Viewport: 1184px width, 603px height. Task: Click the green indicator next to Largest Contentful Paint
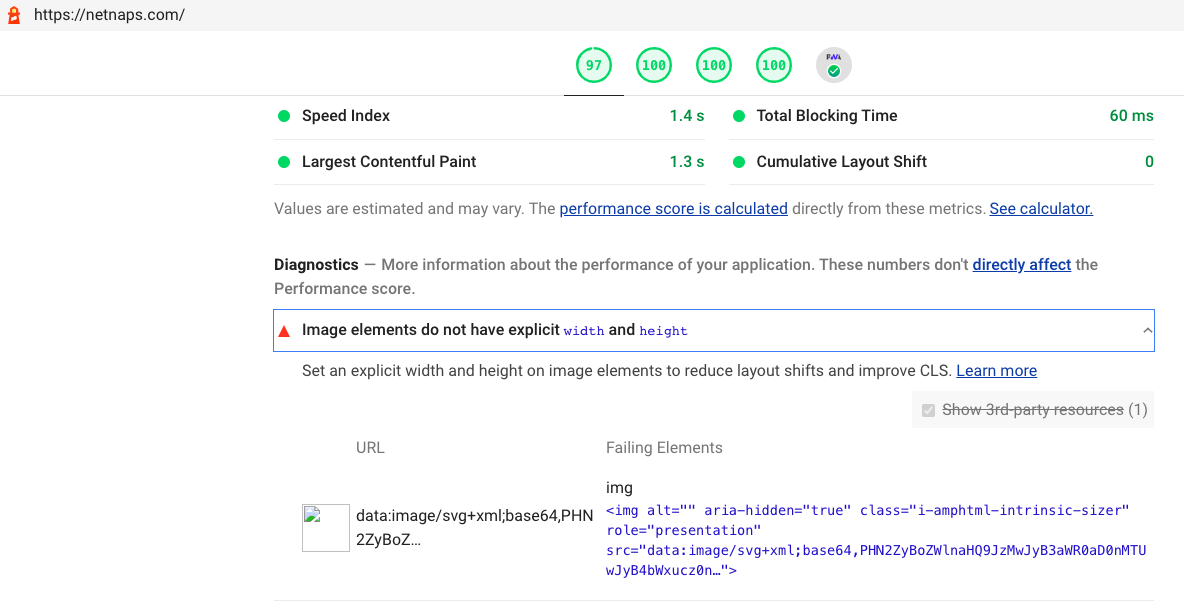283,161
